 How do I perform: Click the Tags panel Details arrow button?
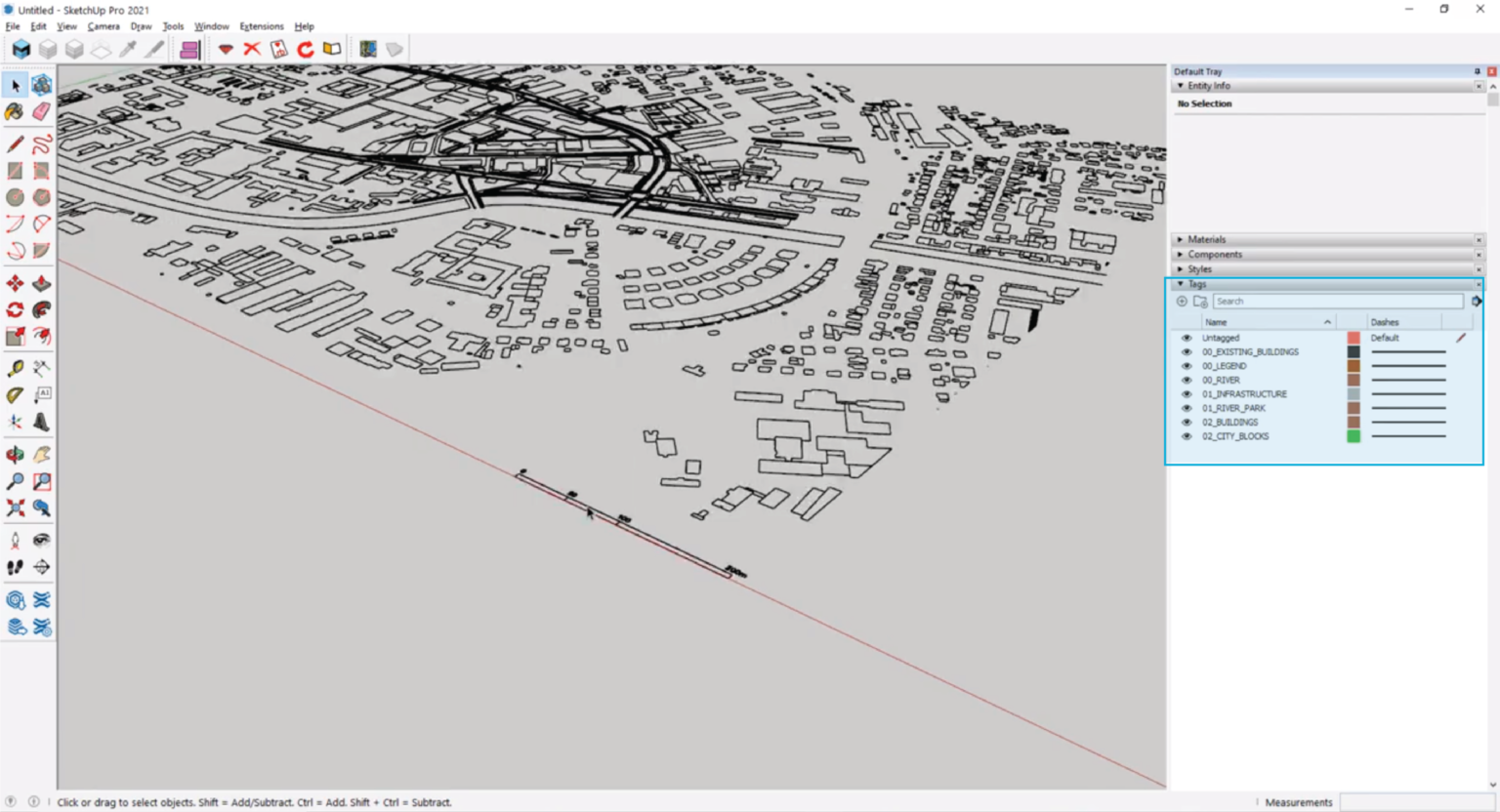click(1477, 301)
